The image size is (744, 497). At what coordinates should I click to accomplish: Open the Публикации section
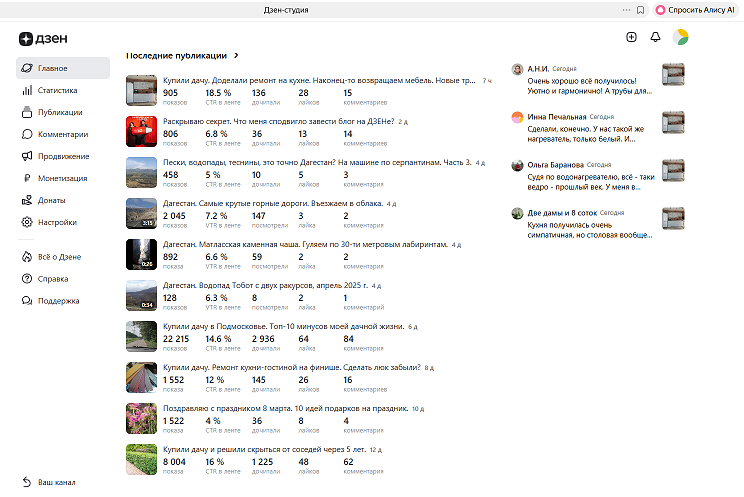[x=63, y=112]
